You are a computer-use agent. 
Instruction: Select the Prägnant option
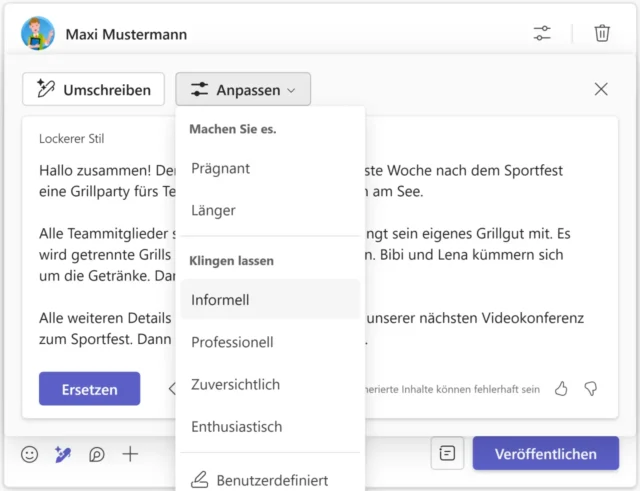pyautogui.click(x=221, y=168)
